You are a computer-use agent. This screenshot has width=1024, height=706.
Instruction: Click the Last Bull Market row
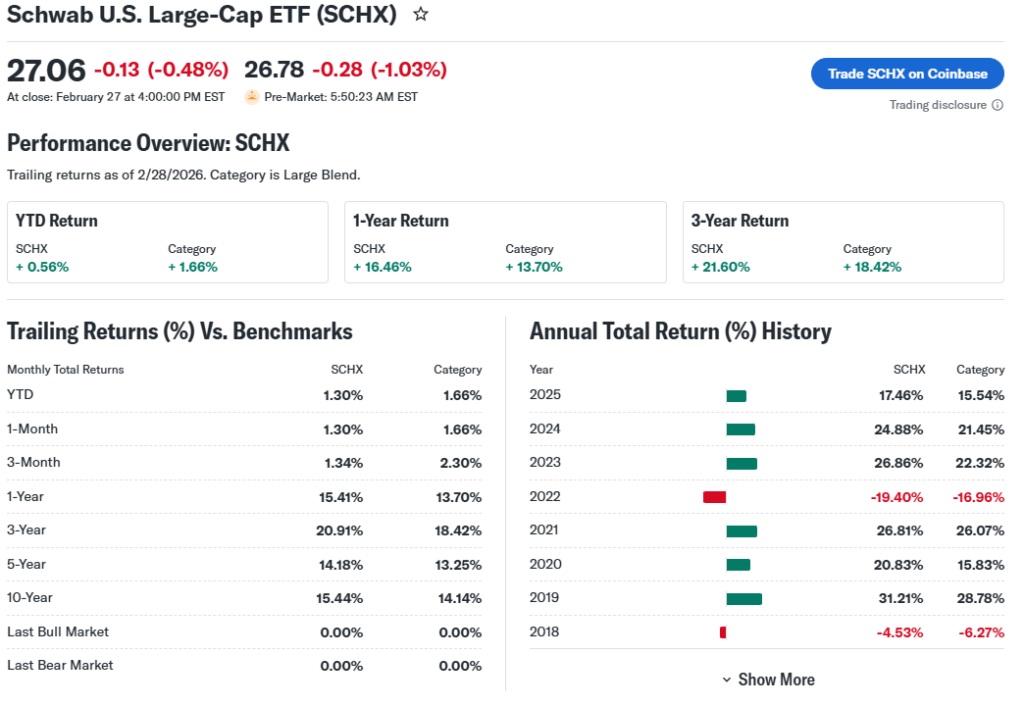(x=244, y=632)
